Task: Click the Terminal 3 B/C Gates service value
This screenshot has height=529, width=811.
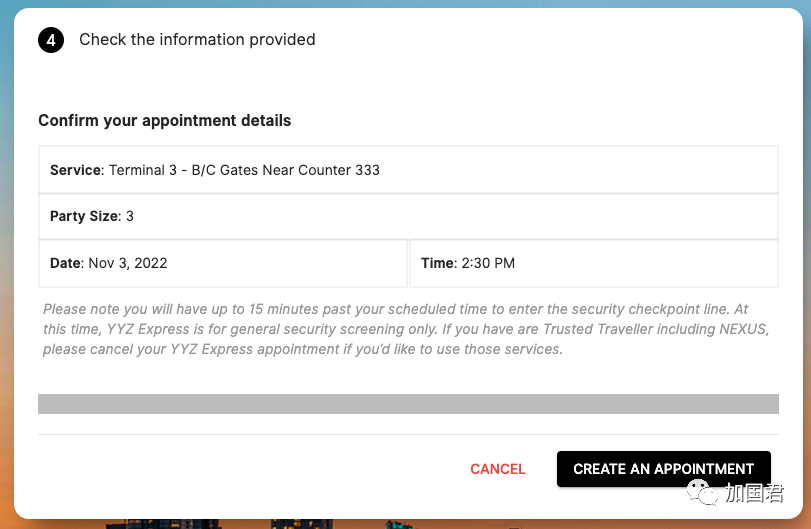Action: pyautogui.click(x=244, y=170)
